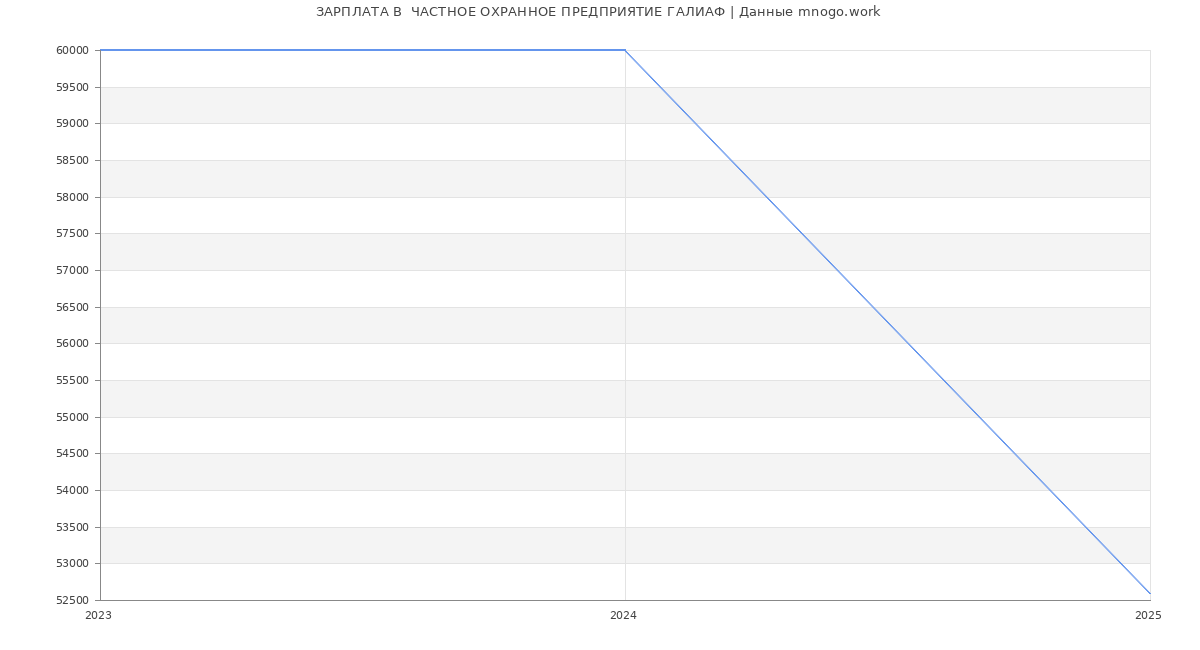Click the 52500 y-axis label
The width and height of the screenshot is (1200, 650).
click(x=73, y=601)
